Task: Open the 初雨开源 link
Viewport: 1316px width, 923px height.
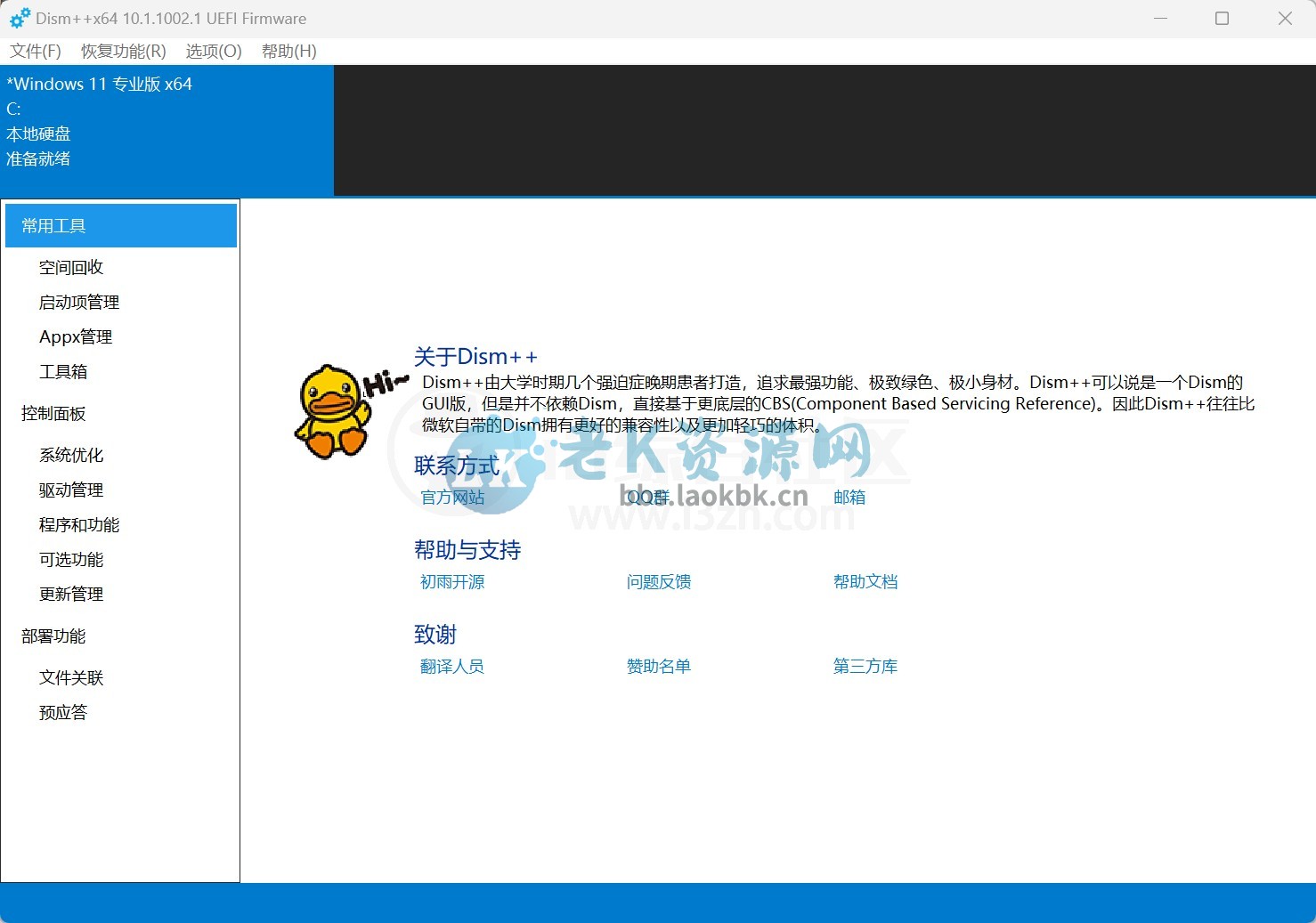Action: [452, 581]
